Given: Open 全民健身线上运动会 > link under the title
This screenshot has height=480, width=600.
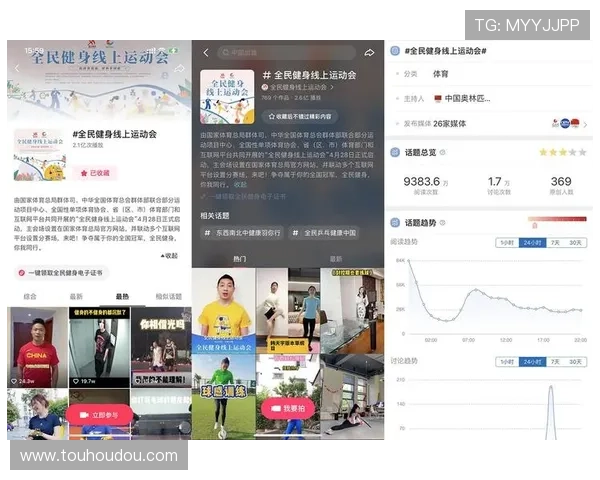Looking at the screenshot, I should (298, 87).
